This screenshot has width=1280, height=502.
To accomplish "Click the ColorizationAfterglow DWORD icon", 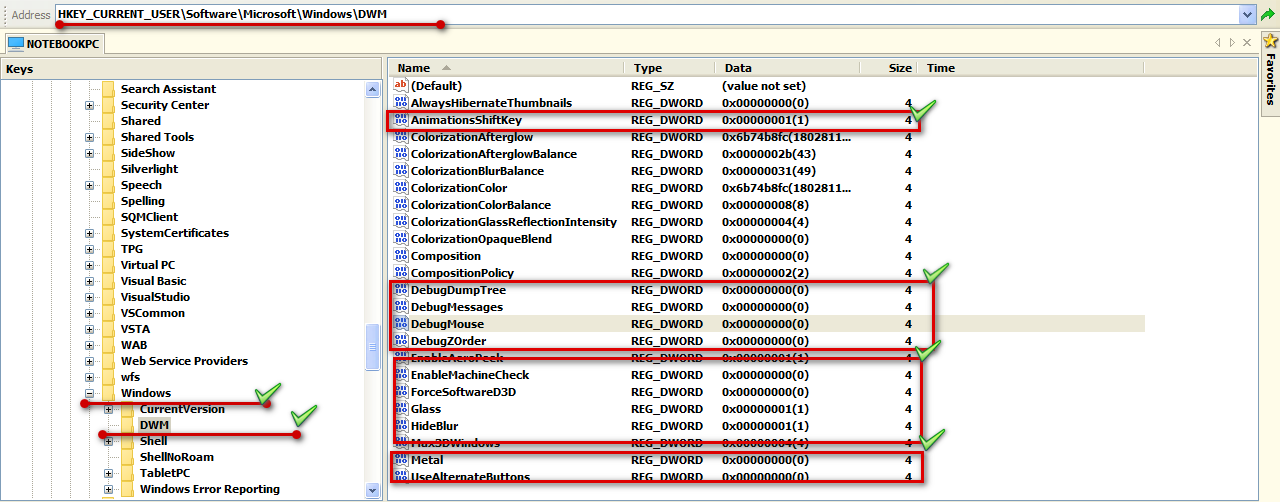I will point(401,137).
